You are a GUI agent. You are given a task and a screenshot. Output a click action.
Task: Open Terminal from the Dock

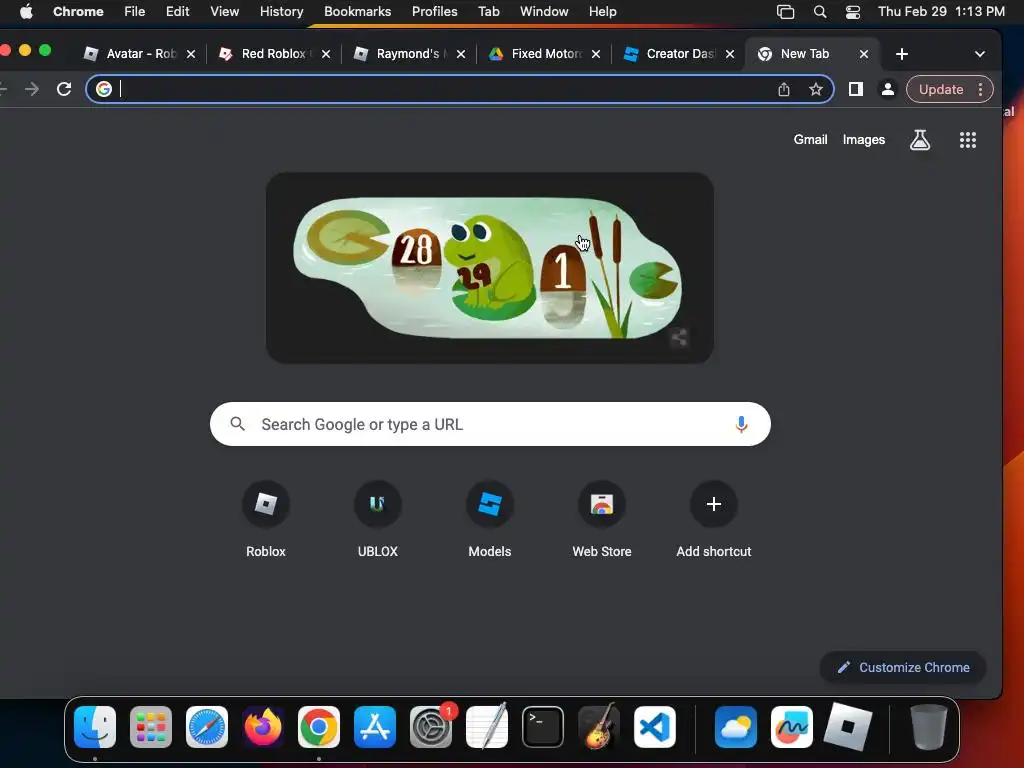(543, 727)
